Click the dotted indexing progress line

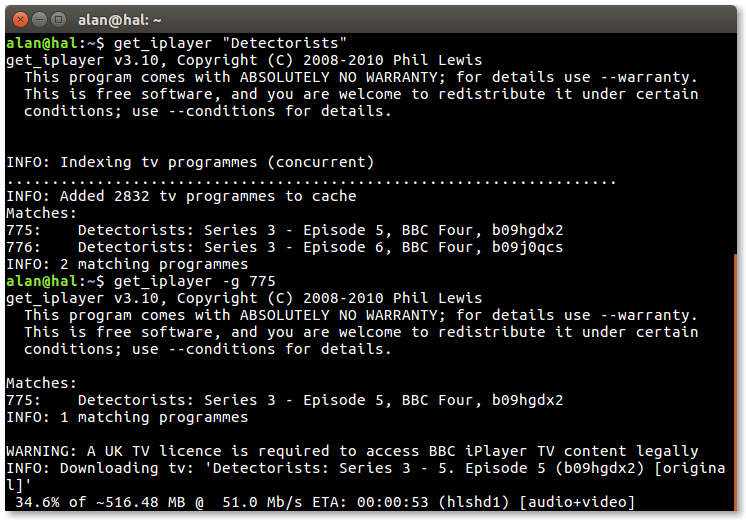pos(310,179)
